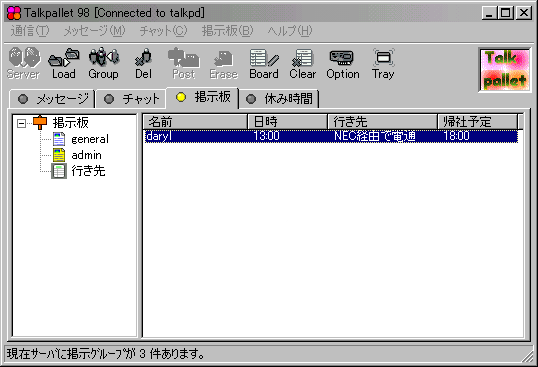This screenshot has height=367, width=538.
Task: Click the Server toolbar icon
Action: 23,64
